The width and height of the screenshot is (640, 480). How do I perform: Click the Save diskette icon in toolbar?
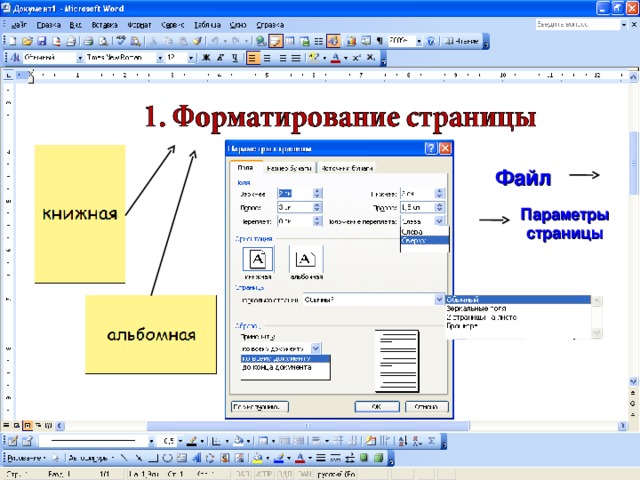coord(42,41)
